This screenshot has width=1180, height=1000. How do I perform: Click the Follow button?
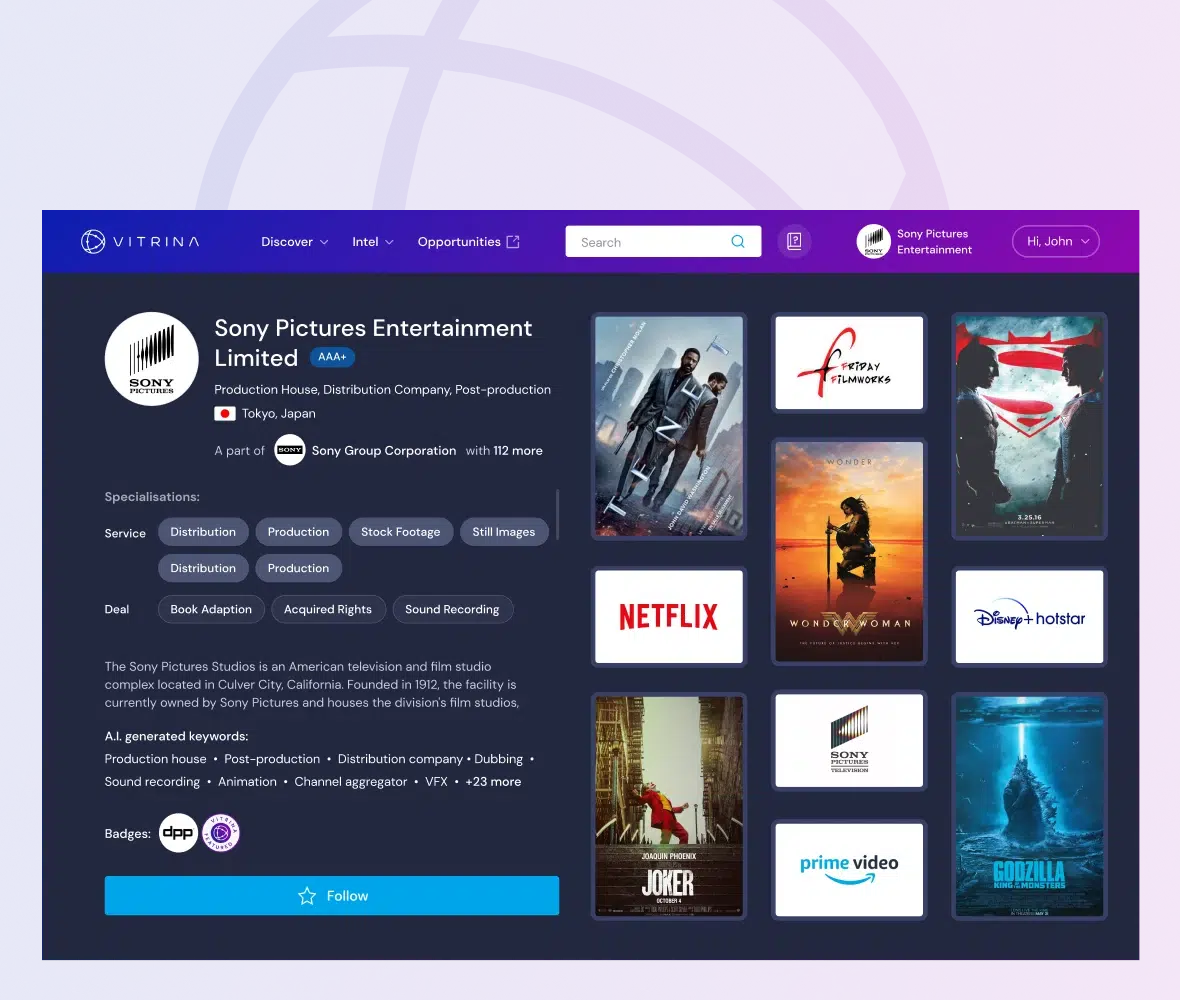[332, 895]
